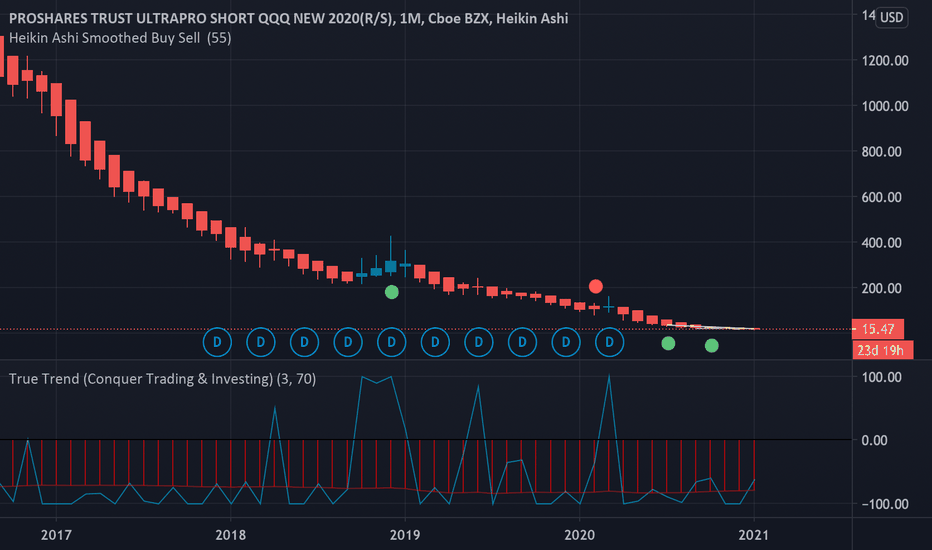The width and height of the screenshot is (932, 550).
Task: Click the USD currency button
Action: point(892,17)
